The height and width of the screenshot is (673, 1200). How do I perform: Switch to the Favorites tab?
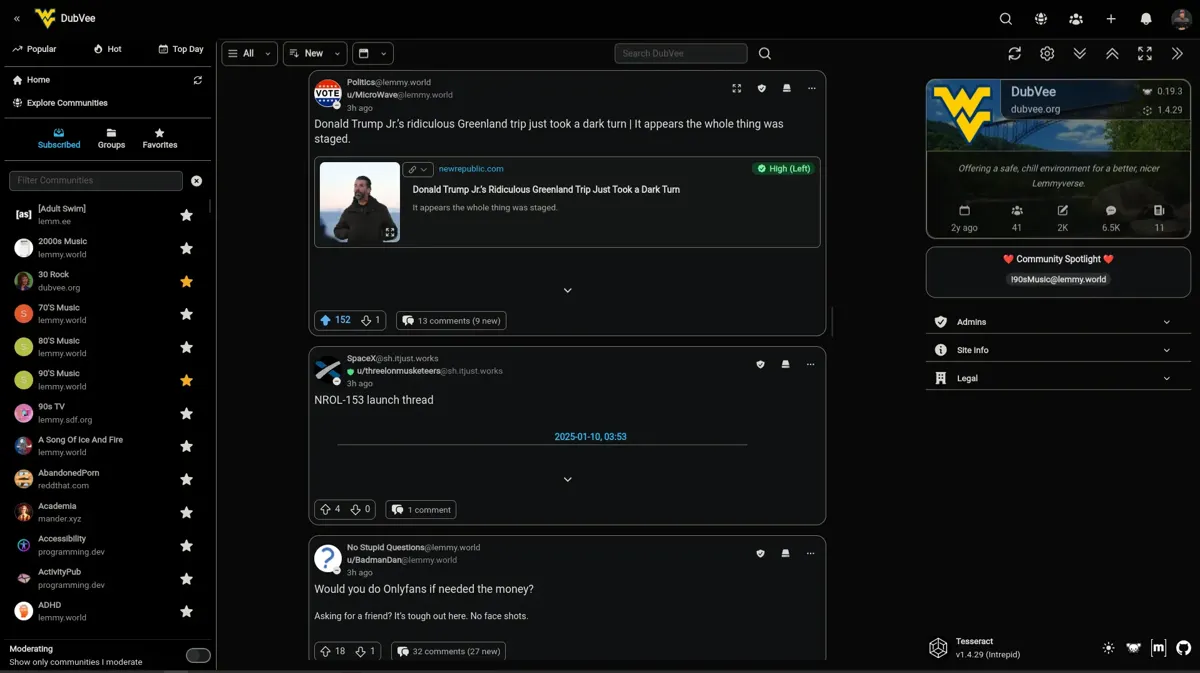160,138
